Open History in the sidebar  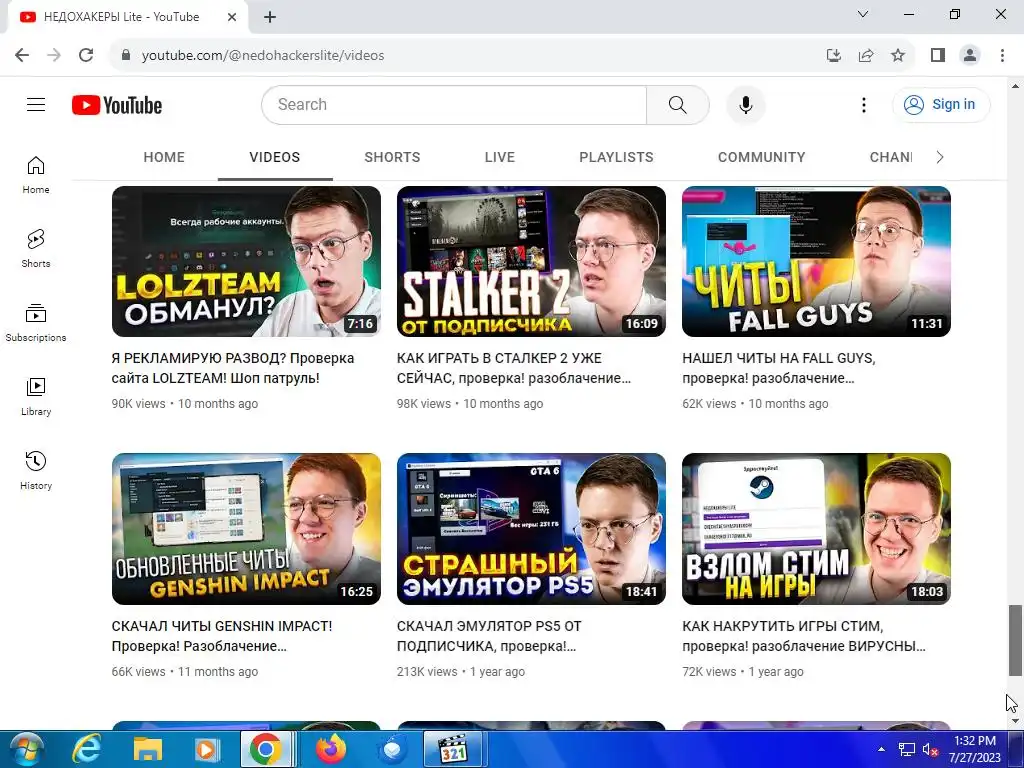click(36, 470)
